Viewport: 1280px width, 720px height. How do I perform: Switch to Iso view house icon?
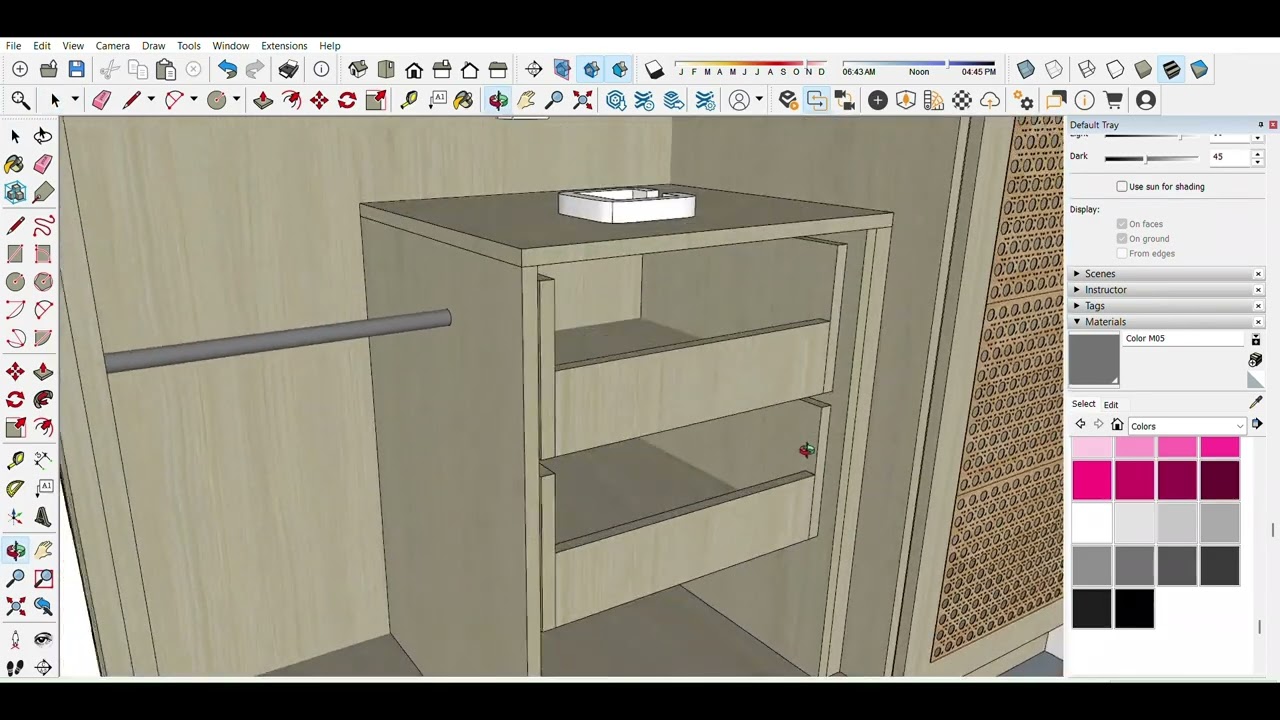[x=358, y=69]
